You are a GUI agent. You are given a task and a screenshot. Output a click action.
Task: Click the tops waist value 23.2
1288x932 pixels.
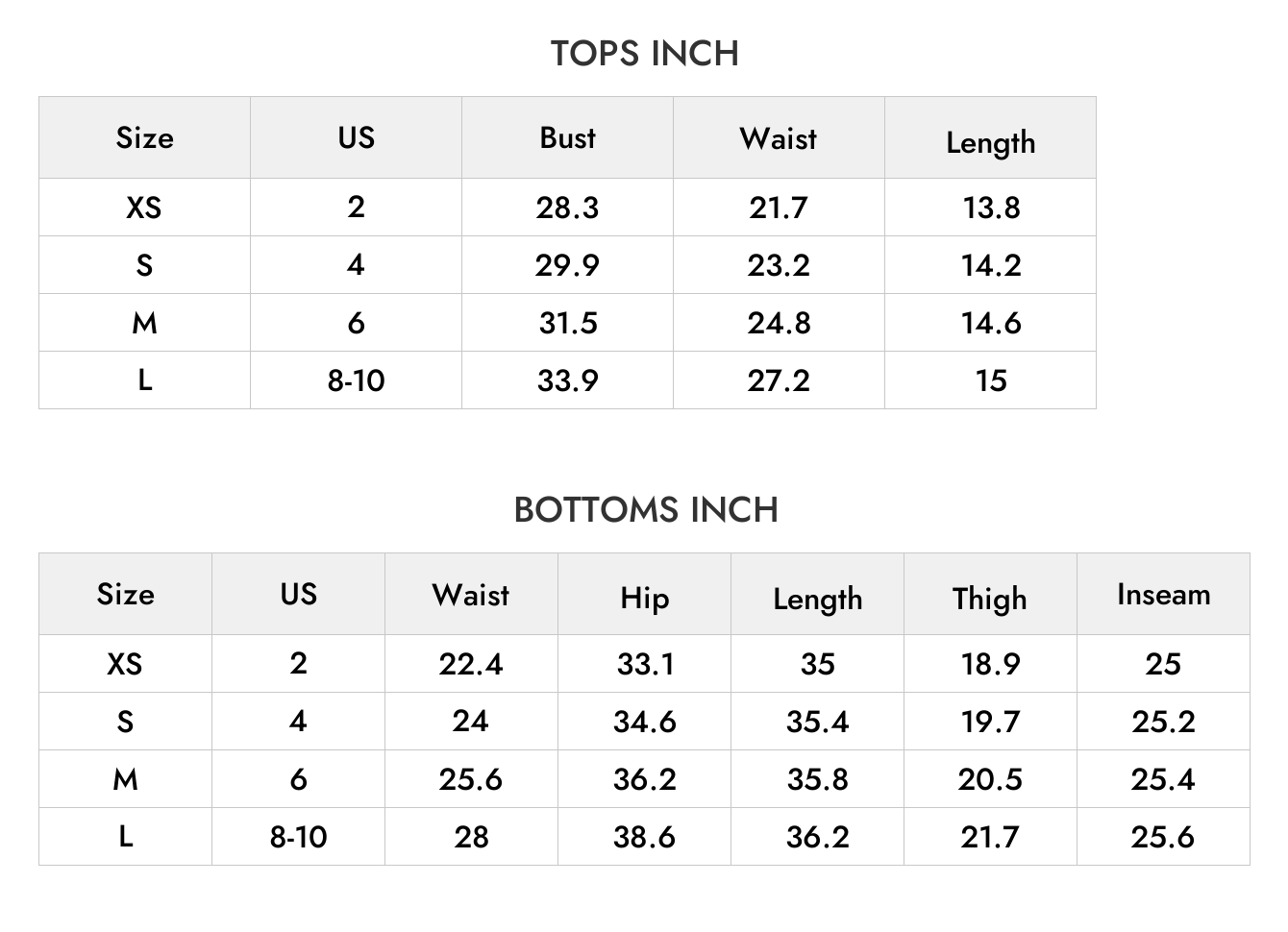click(779, 264)
